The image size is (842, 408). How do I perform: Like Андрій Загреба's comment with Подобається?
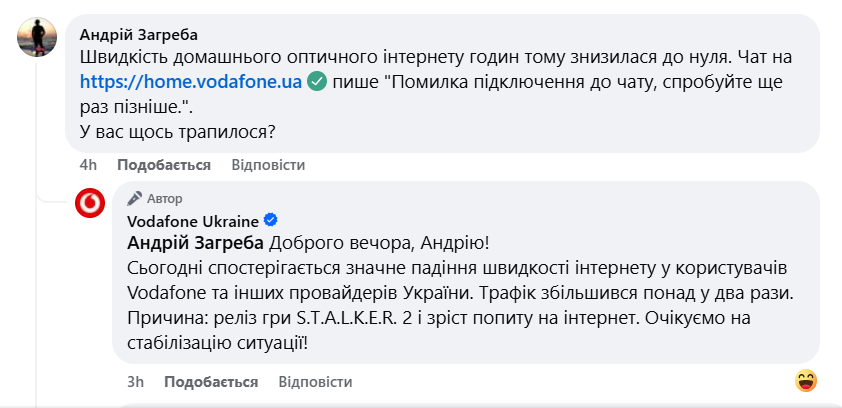click(164, 165)
